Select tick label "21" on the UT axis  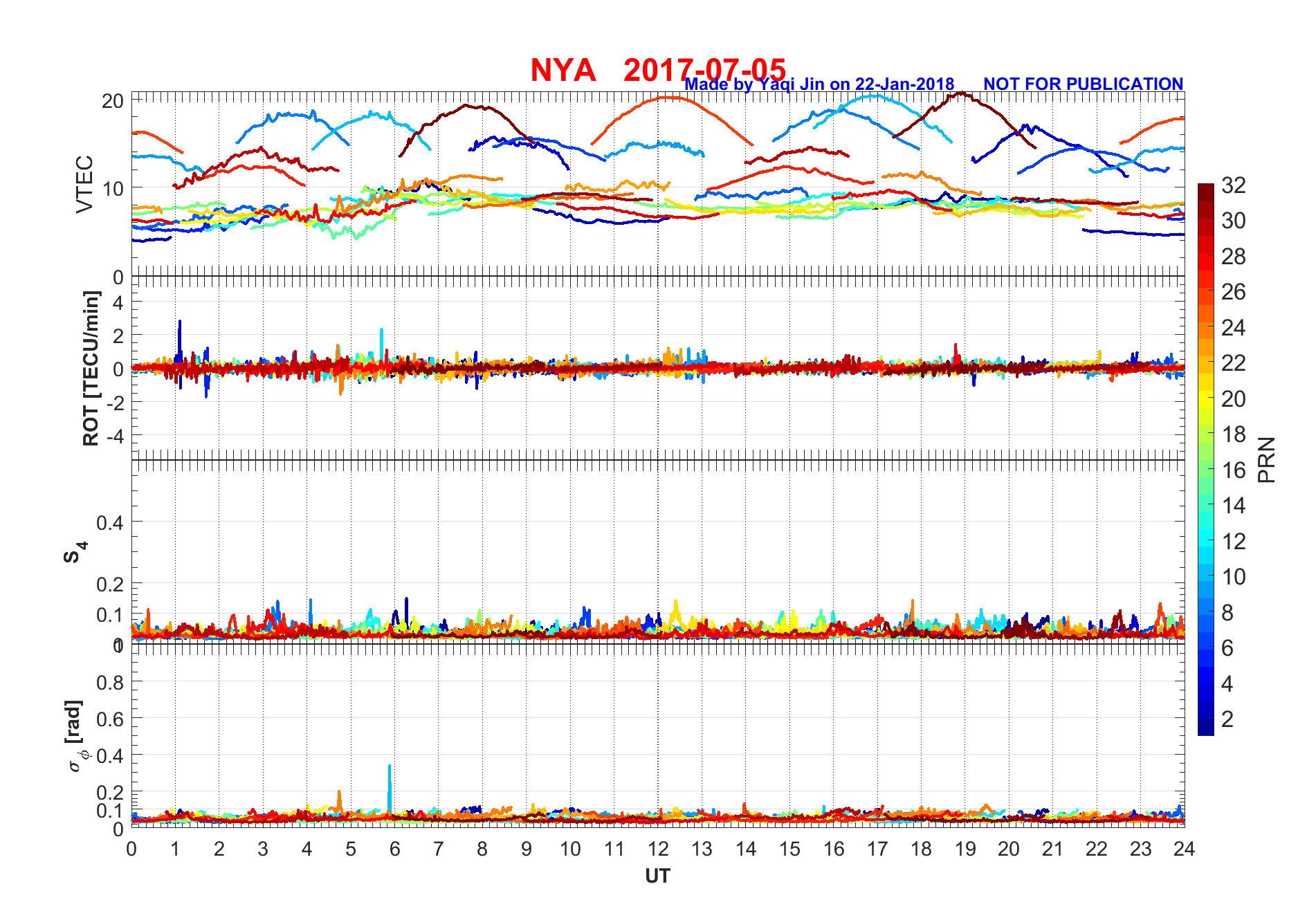1052,849
